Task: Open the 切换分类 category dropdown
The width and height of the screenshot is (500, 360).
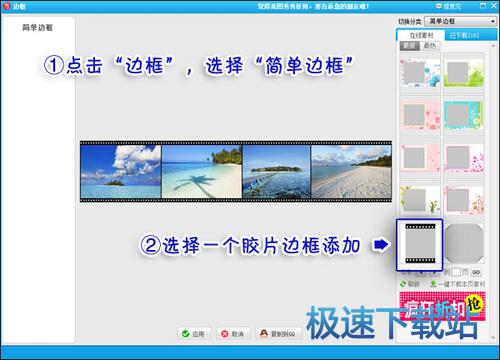Action: pos(461,21)
